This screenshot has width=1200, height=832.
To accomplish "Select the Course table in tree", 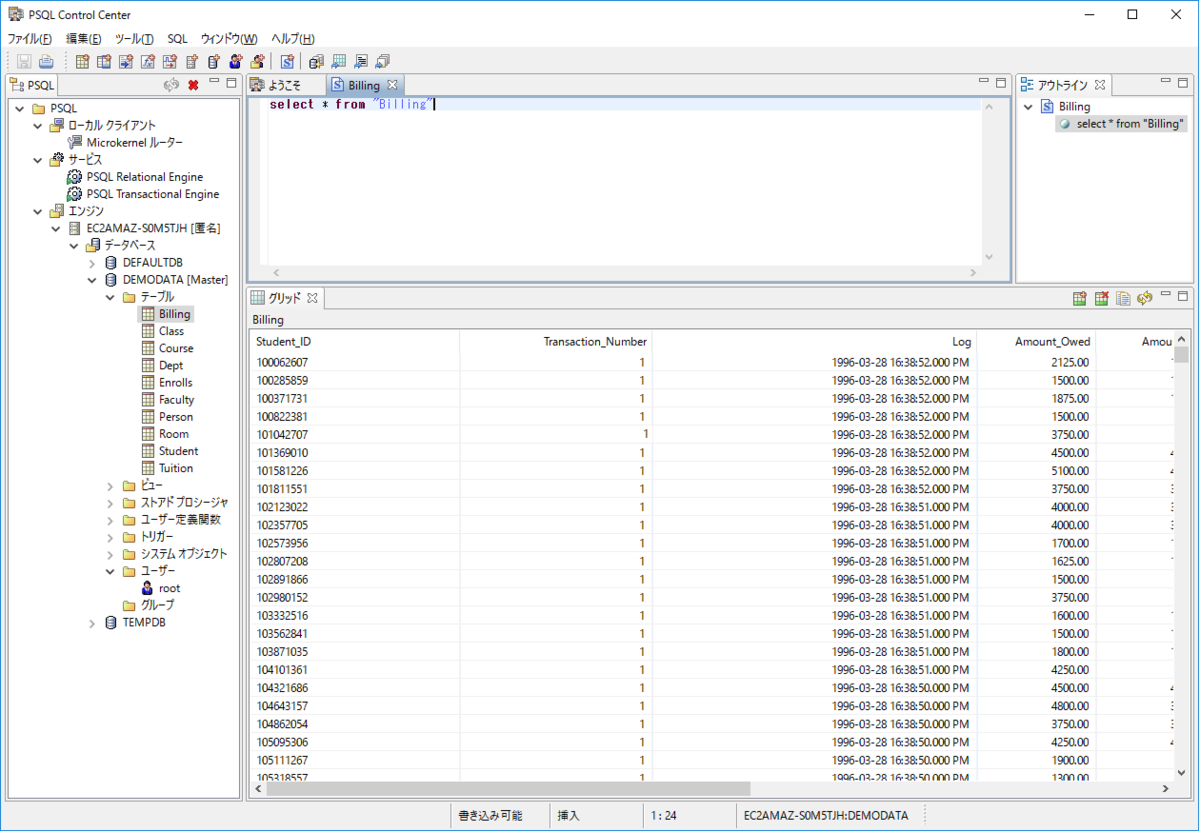I will point(176,348).
